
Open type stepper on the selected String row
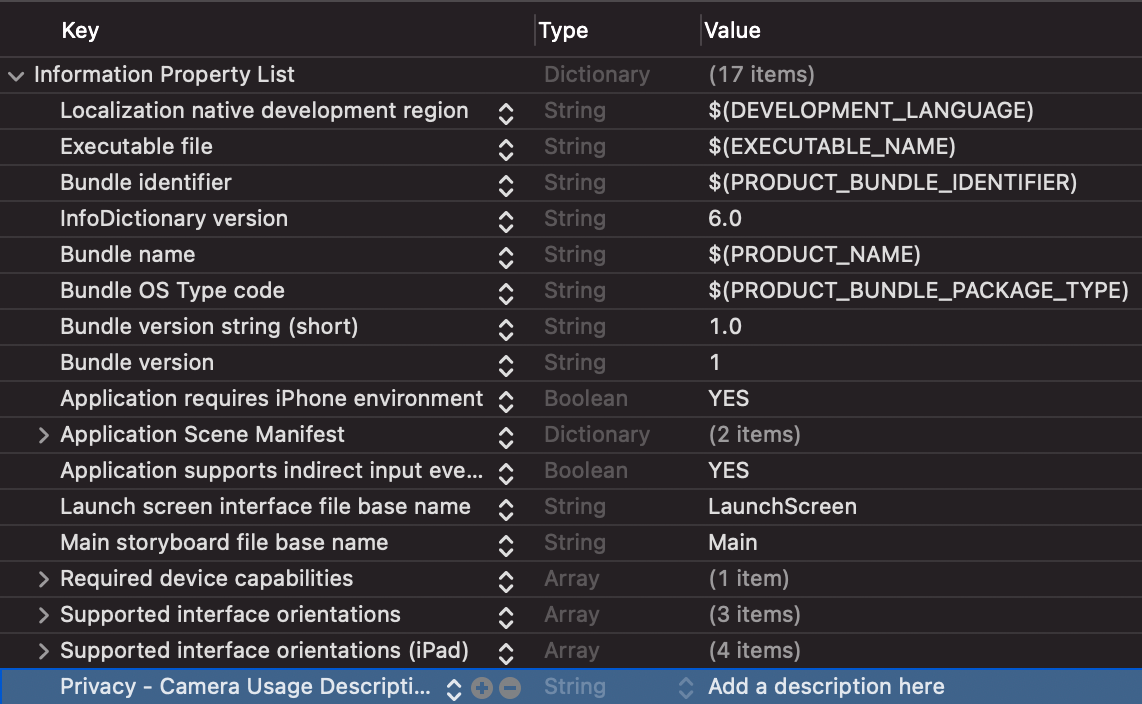686,688
